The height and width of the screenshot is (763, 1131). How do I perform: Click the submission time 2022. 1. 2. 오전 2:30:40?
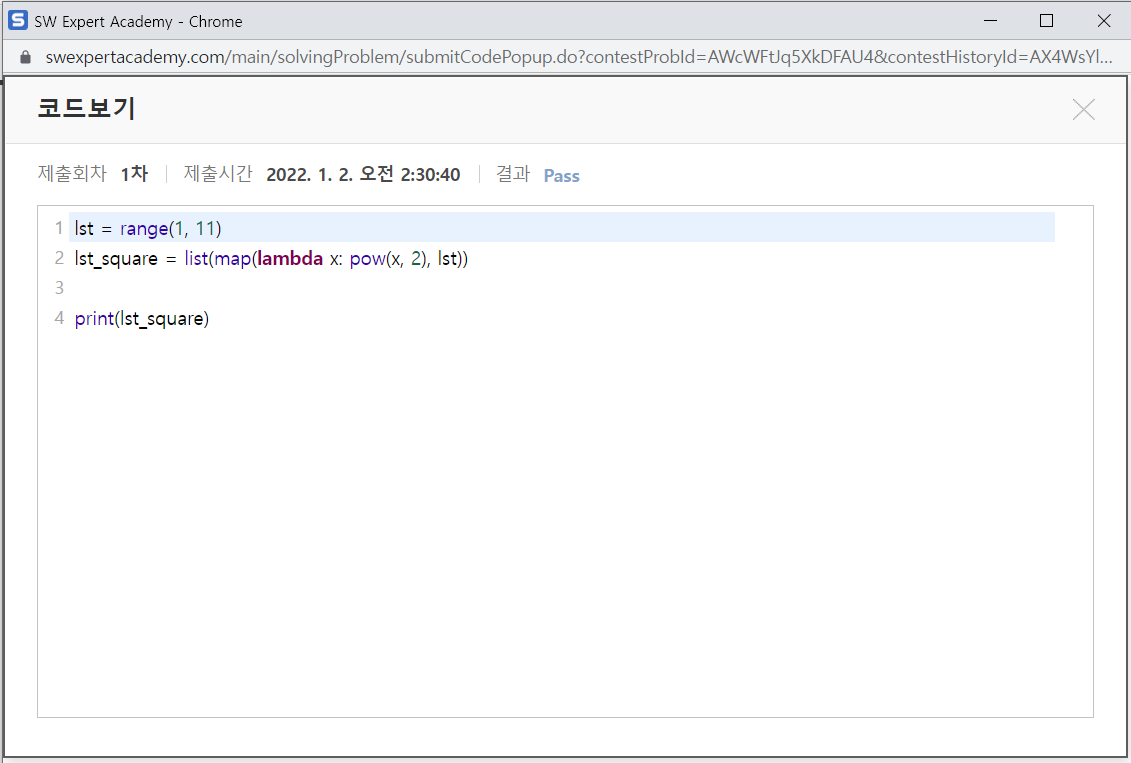point(363,175)
